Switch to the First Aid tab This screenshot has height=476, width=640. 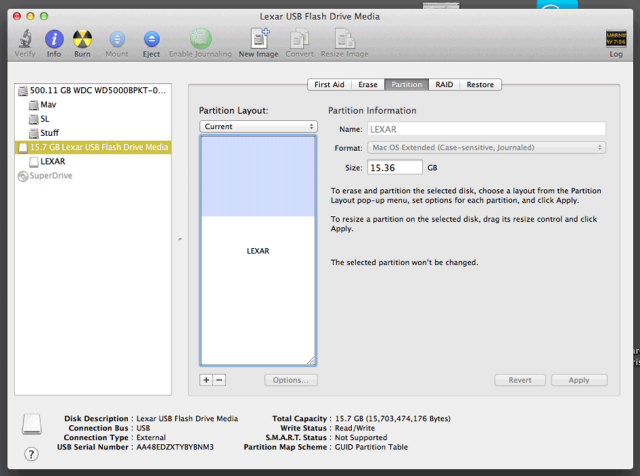(x=329, y=85)
